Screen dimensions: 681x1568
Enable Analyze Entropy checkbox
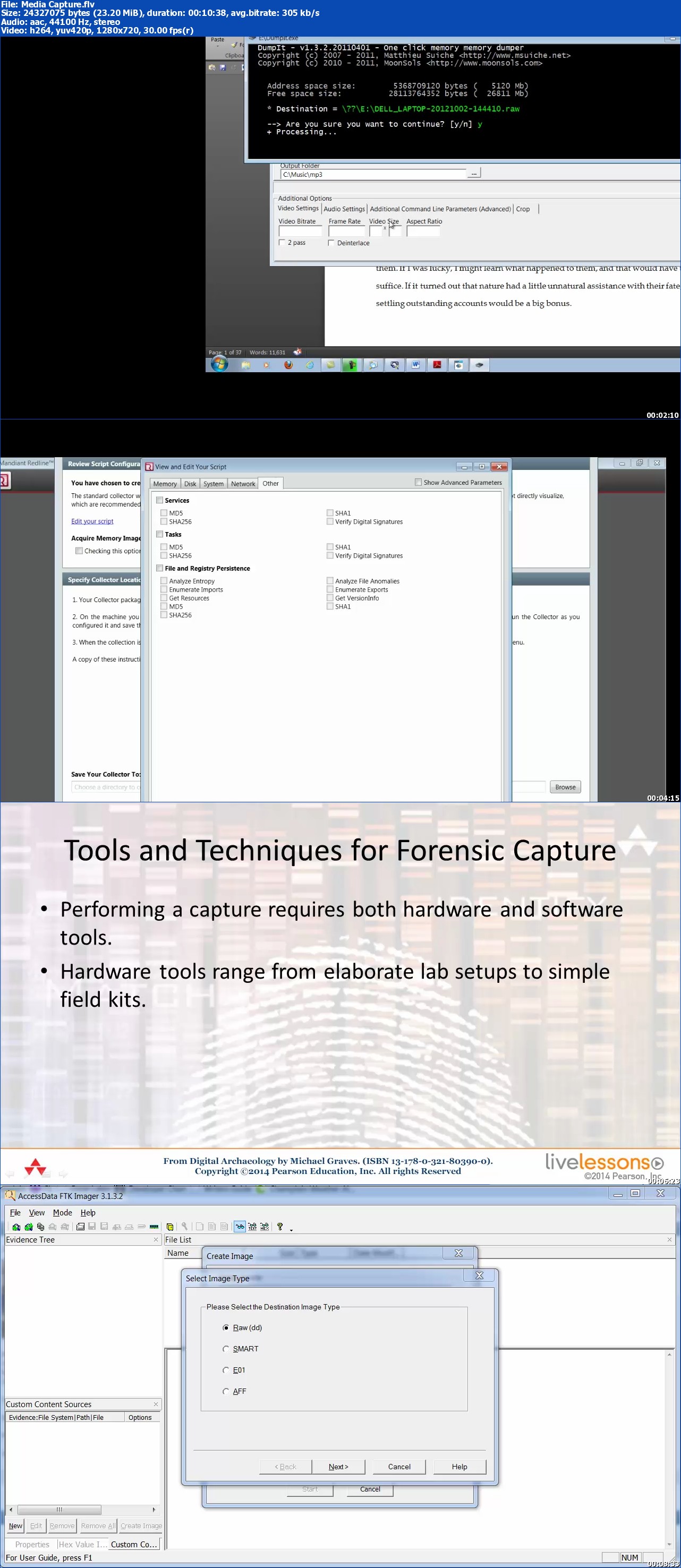[164, 581]
